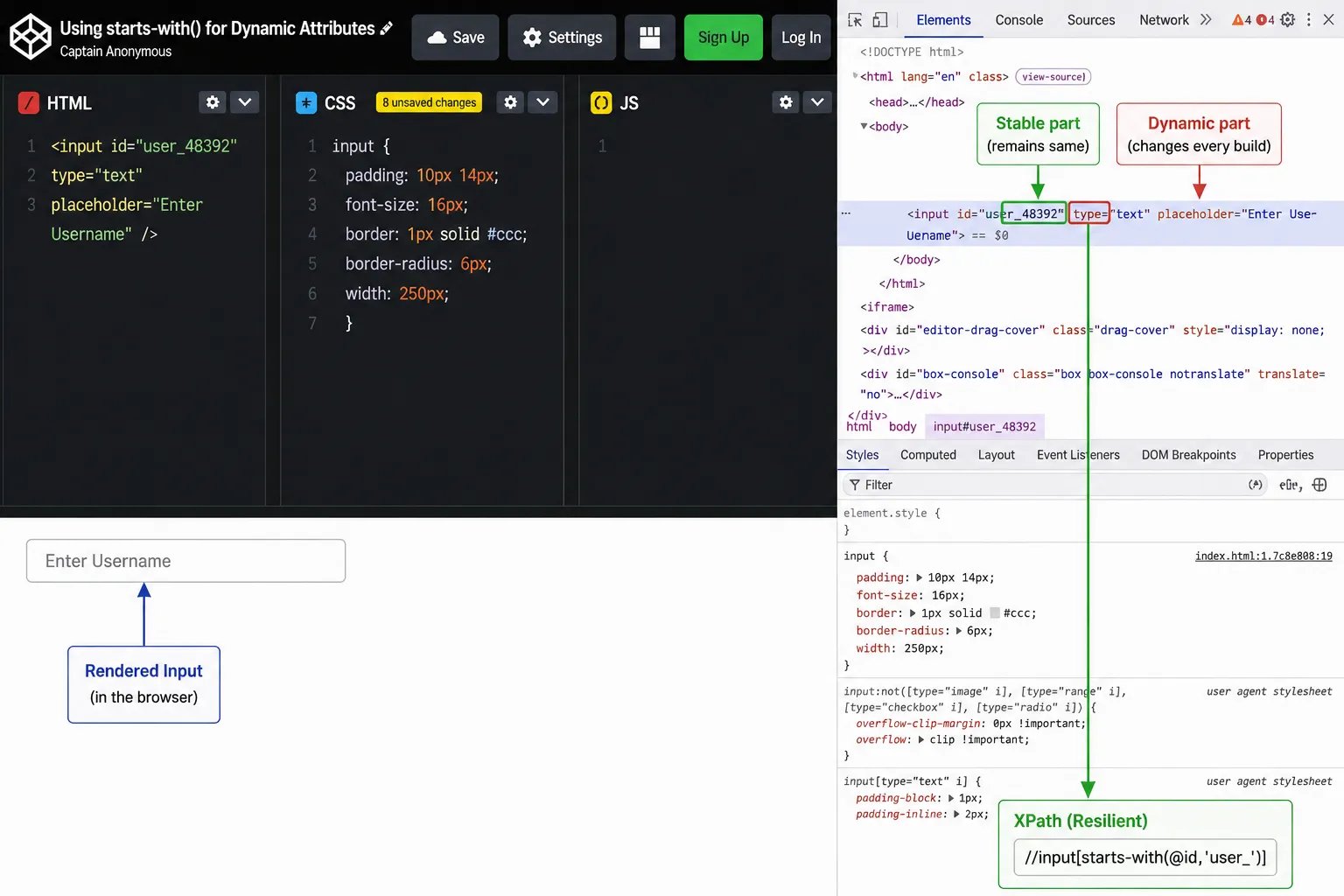1344x896 pixels.
Task: Expand HTML editor dropdown chevron
Action: (x=245, y=102)
